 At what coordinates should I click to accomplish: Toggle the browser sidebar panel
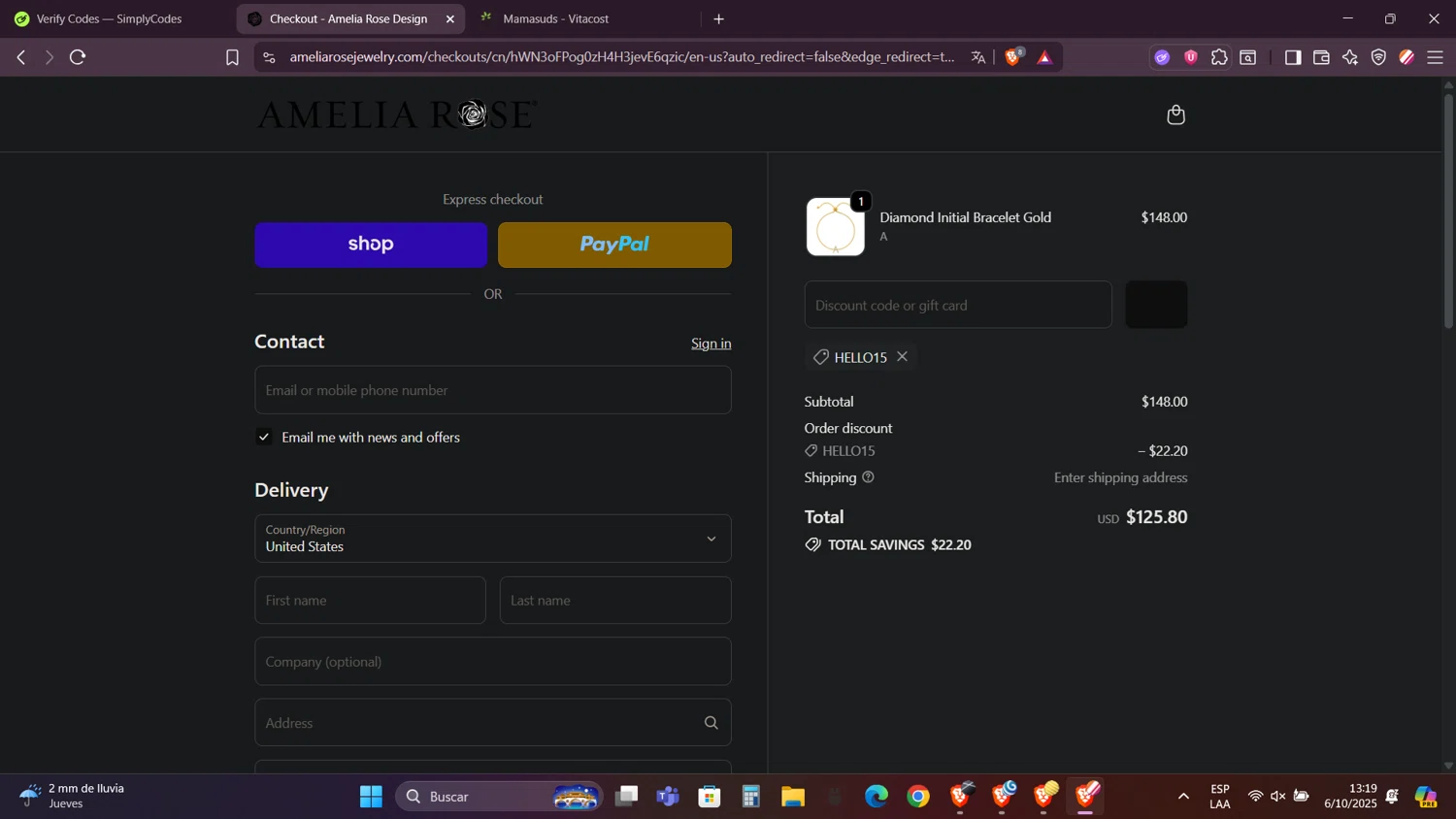pyautogui.click(x=1292, y=57)
